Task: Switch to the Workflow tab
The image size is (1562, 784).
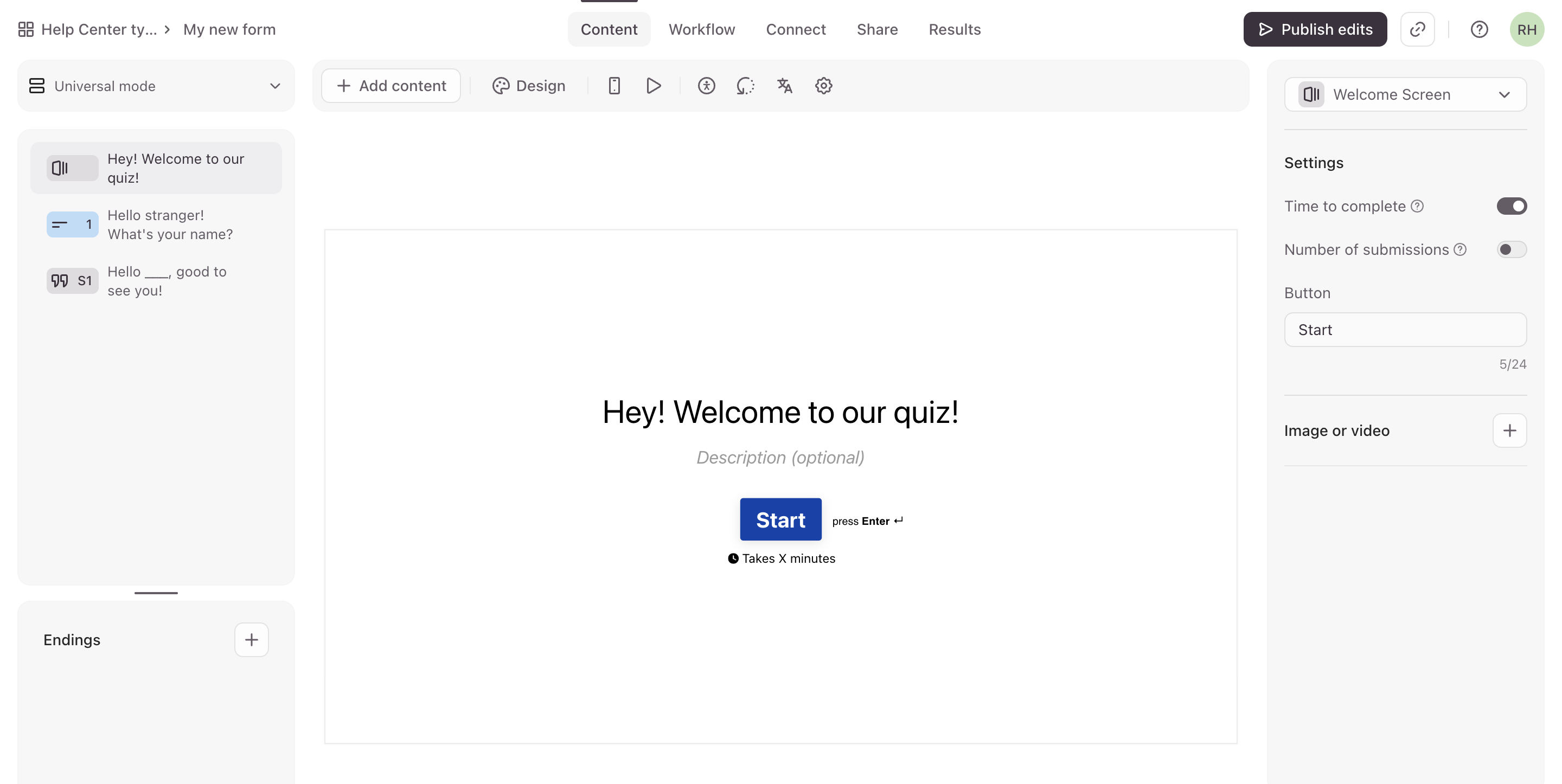Action: point(702,29)
